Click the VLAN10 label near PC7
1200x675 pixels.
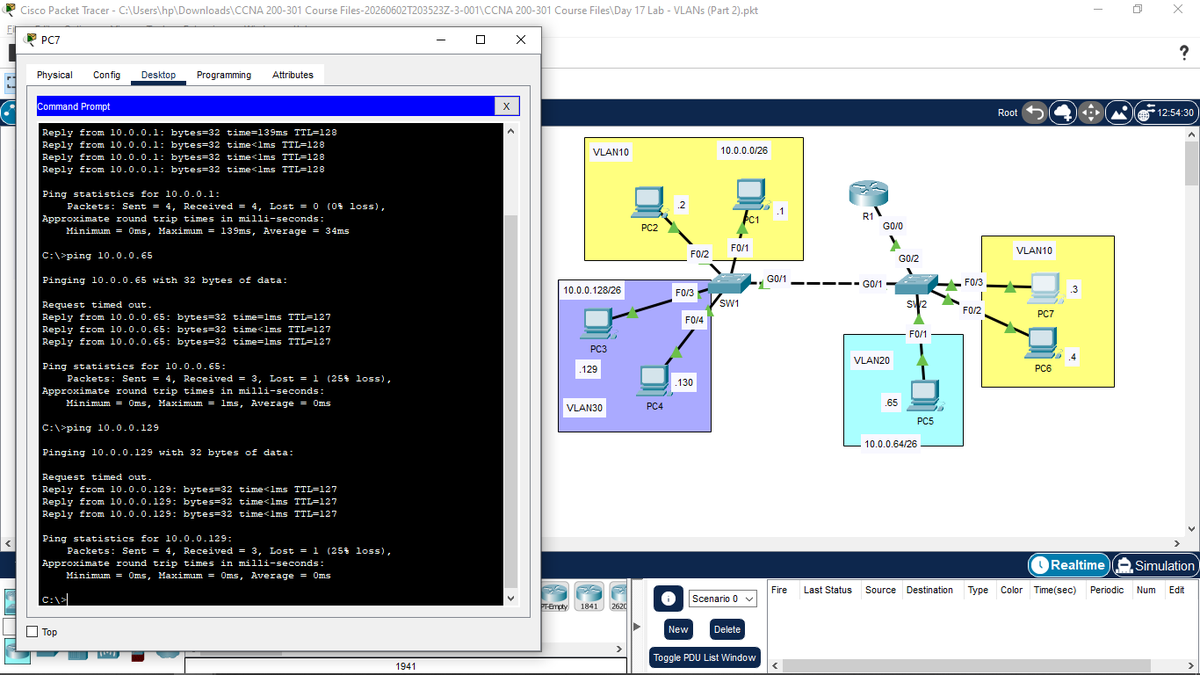click(1034, 250)
